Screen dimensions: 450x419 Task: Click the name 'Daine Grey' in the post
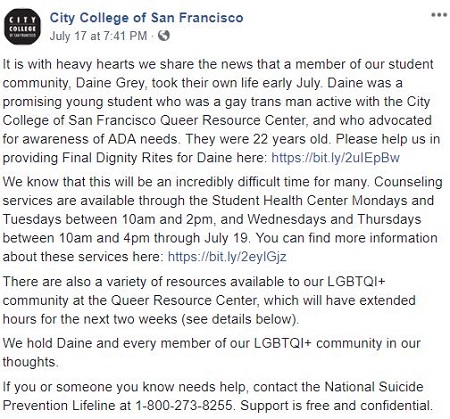click(x=111, y=83)
